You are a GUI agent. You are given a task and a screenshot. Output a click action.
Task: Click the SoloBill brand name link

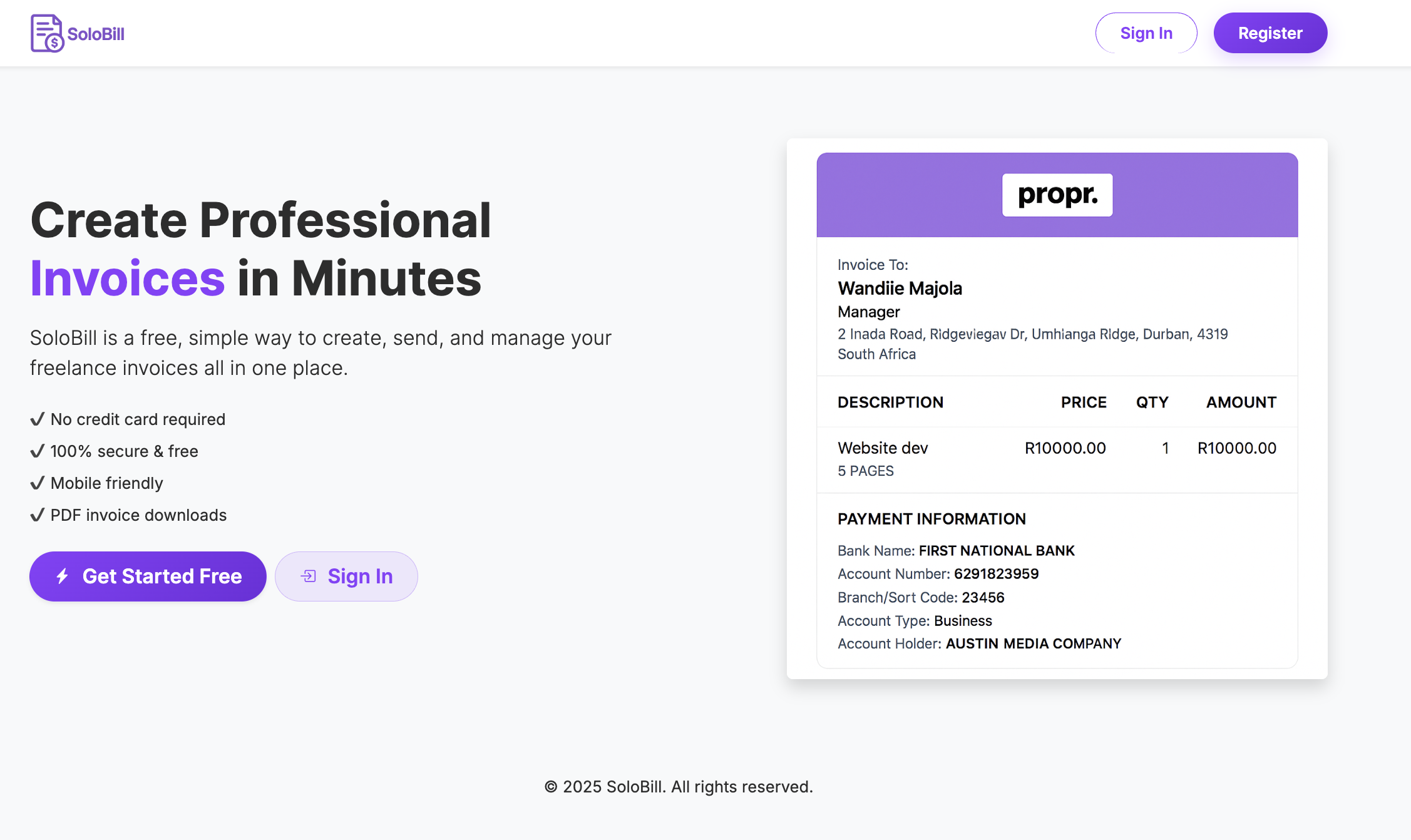96,34
